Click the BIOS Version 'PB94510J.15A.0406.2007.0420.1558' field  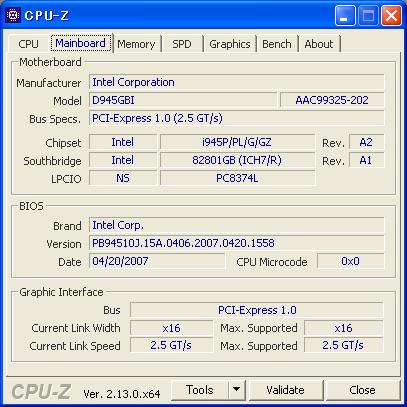[237, 243]
